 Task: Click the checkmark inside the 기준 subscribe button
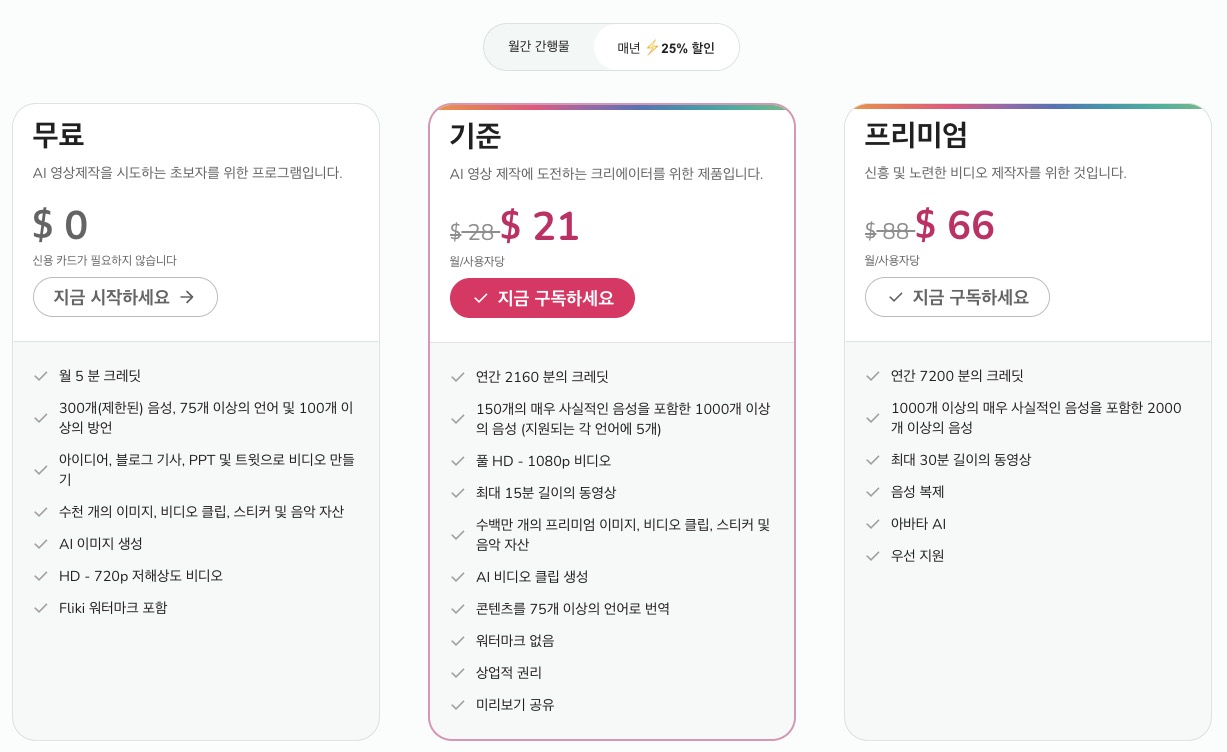pyautogui.click(x=481, y=298)
